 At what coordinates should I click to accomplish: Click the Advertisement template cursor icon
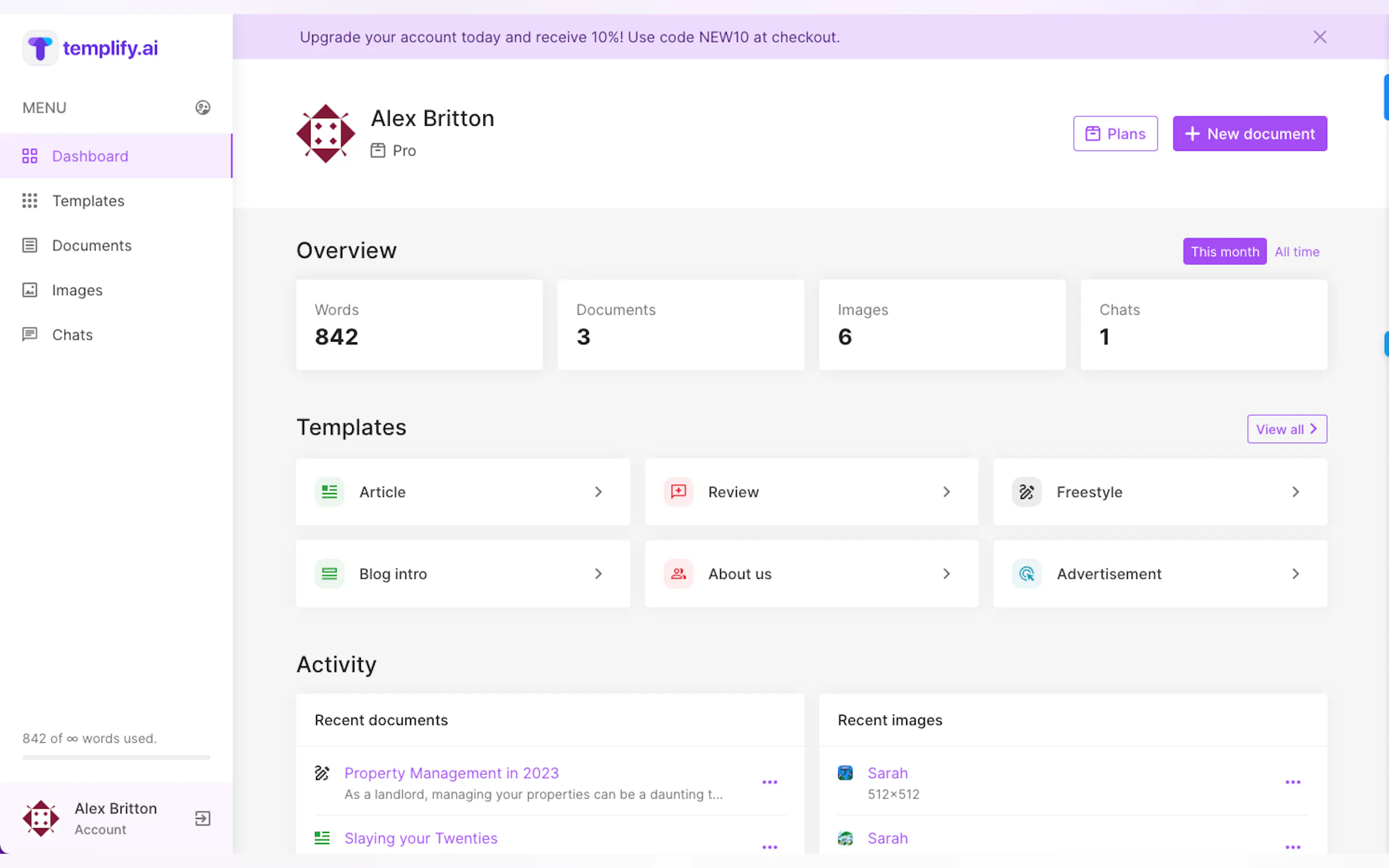(x=1026, y=573)
